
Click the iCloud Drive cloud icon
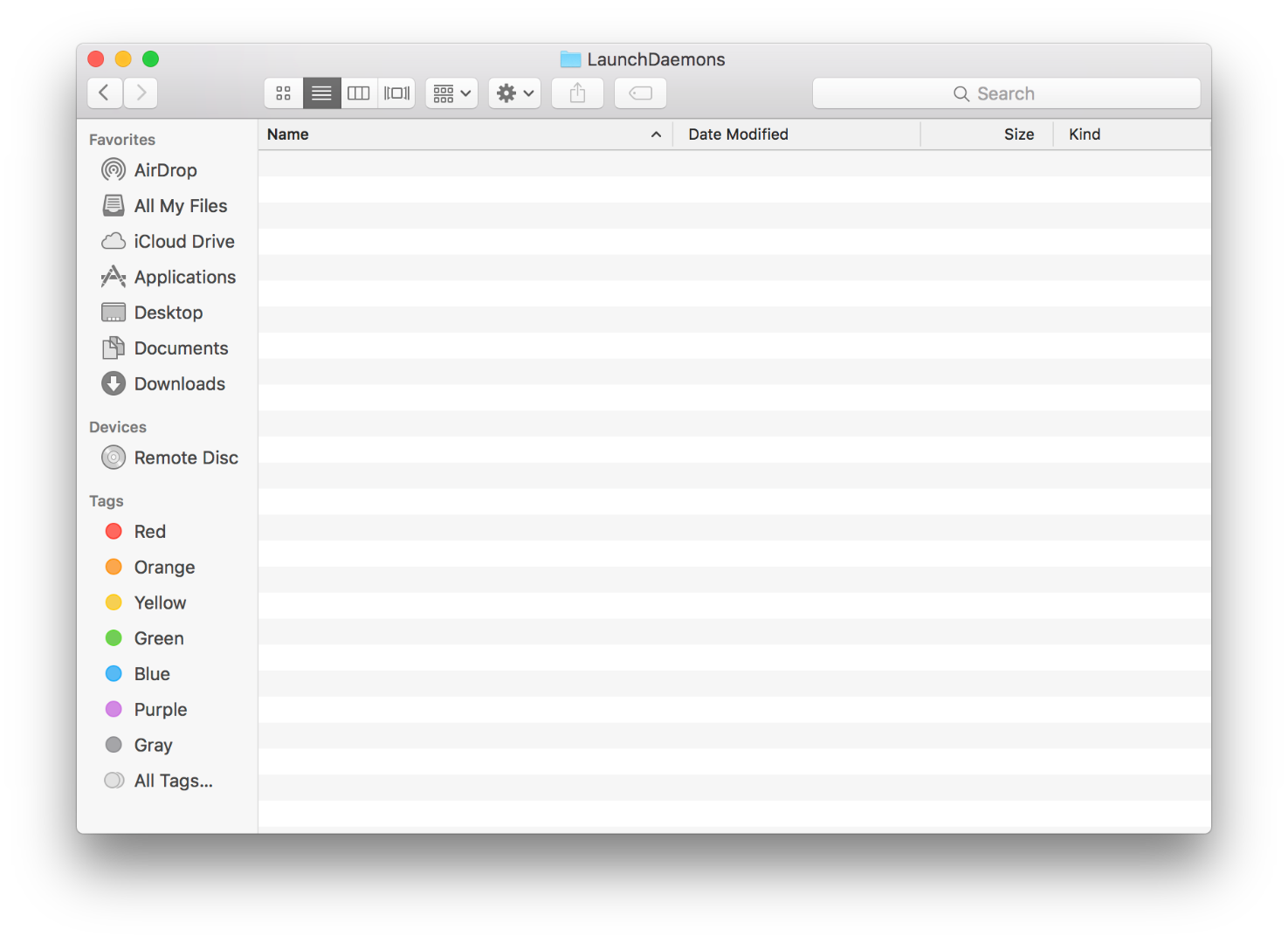click(114, 241)
